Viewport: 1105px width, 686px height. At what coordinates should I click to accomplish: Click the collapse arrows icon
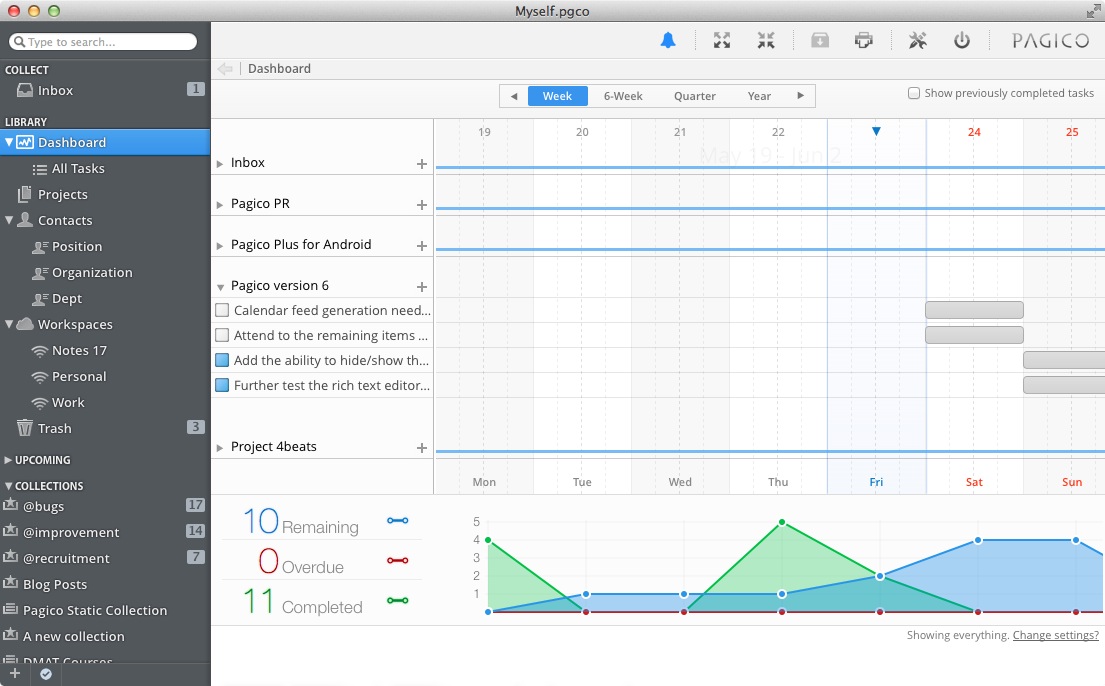766,40
